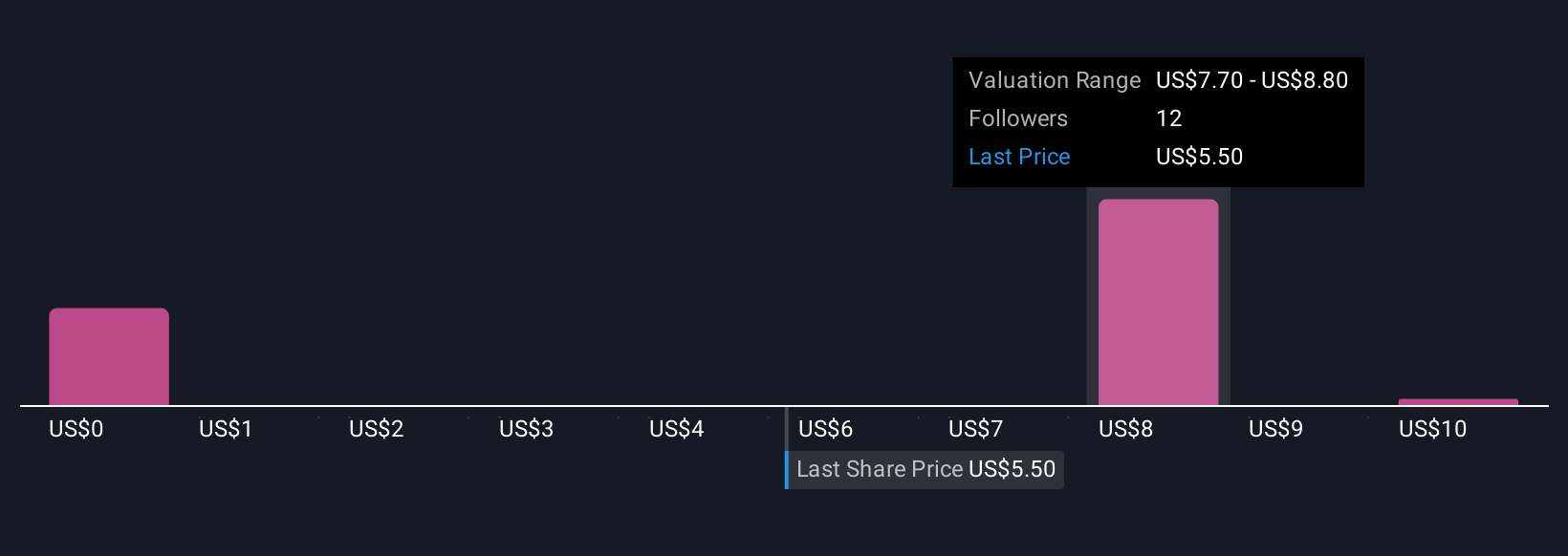1568x556 pixels.
Task: Click the US$7 axis label
Action: [975, 429]
